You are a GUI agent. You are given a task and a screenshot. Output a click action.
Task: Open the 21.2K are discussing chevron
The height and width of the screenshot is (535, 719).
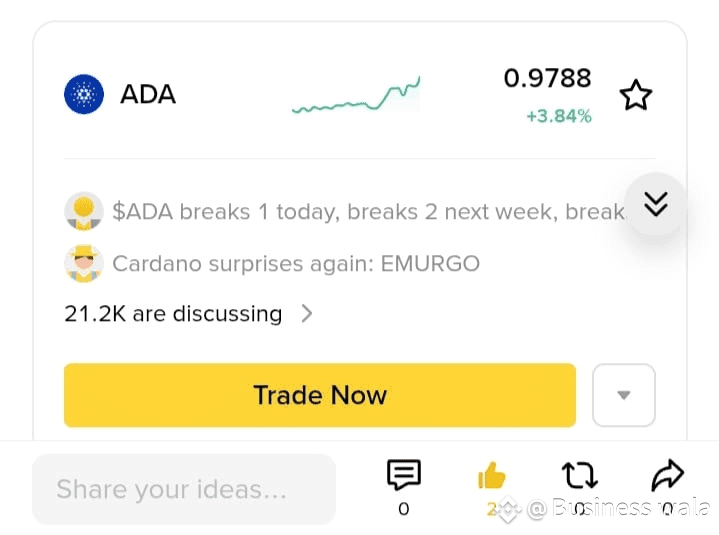307,314
